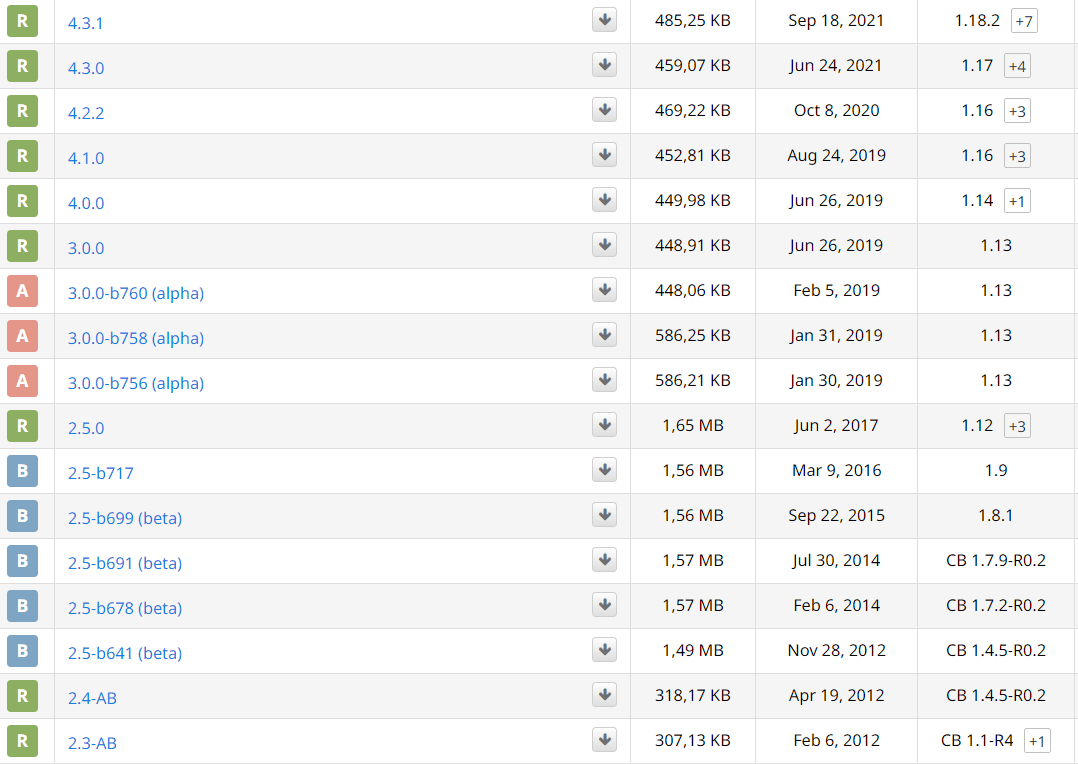Download the 3.0.0-b760 alpha build
The height and width of the screenshot is (764, 1078).
[x=604, y=290]
